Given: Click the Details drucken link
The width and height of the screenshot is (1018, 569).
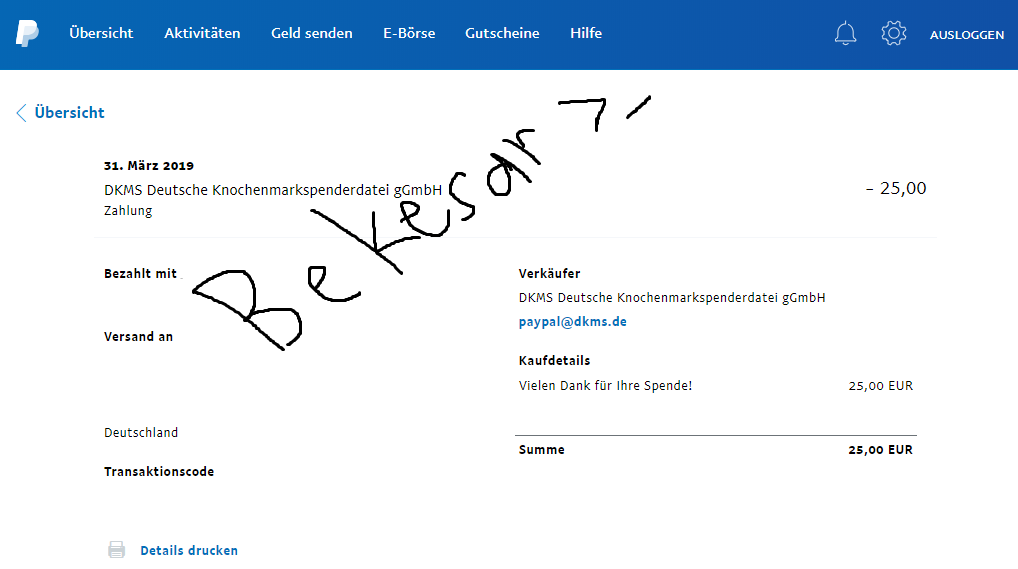Looking at the screenshot, I should point(189,550).
